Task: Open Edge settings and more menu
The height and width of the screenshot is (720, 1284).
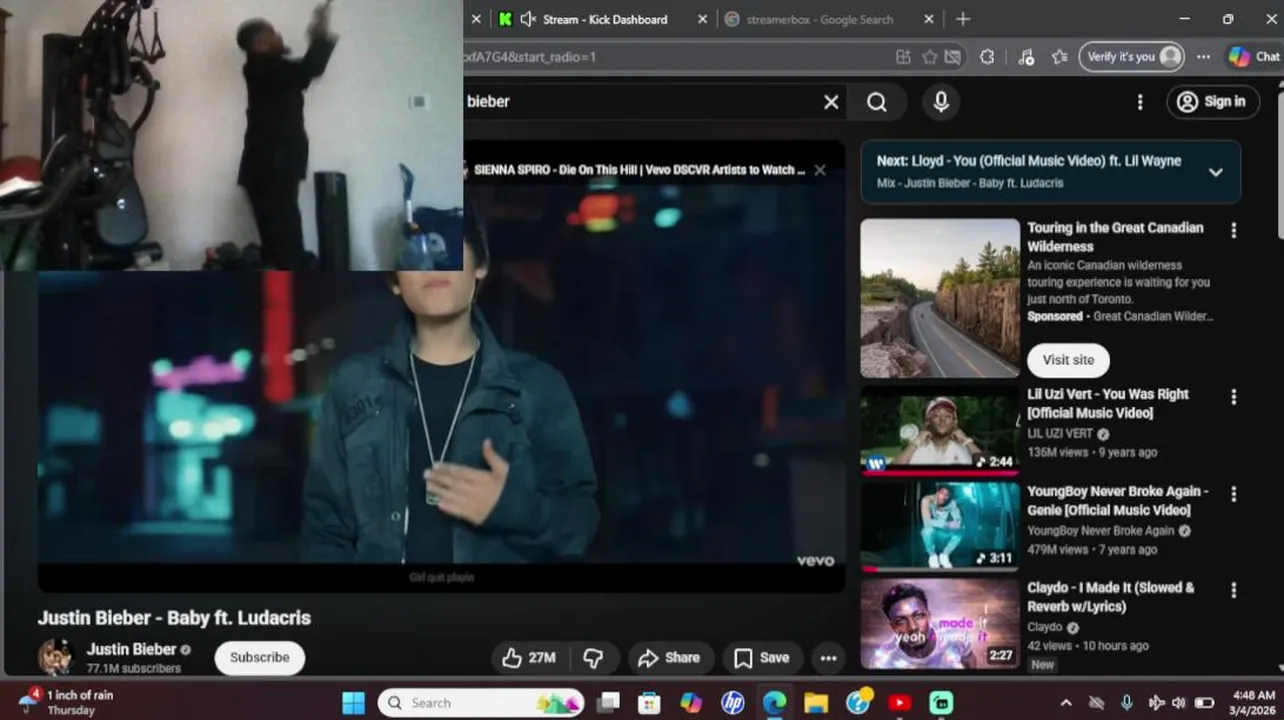Action: coord(1203,57)
